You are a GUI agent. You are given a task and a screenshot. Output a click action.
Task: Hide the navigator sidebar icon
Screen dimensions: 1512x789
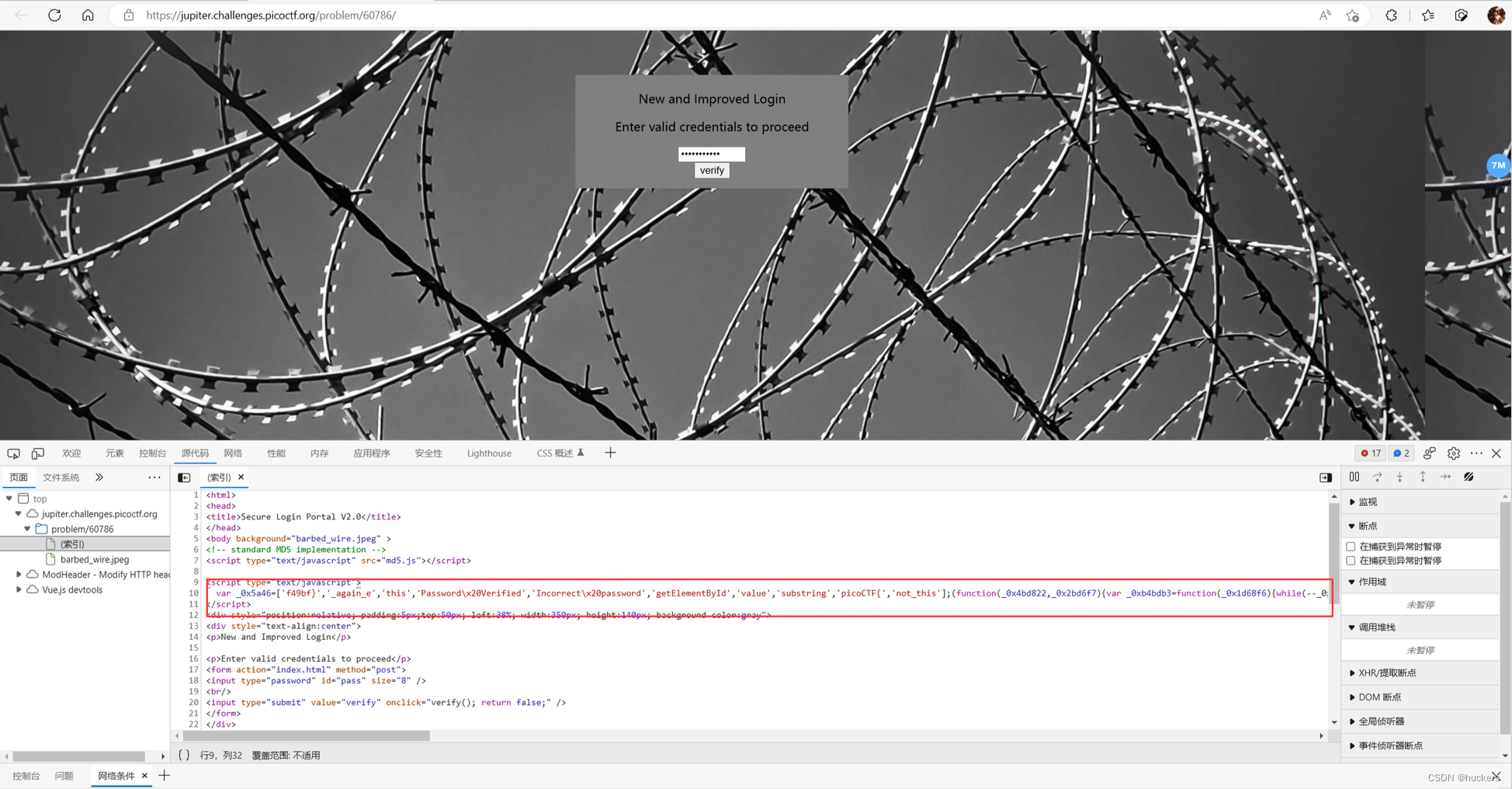pyautogui.click(x=184, y=478)
